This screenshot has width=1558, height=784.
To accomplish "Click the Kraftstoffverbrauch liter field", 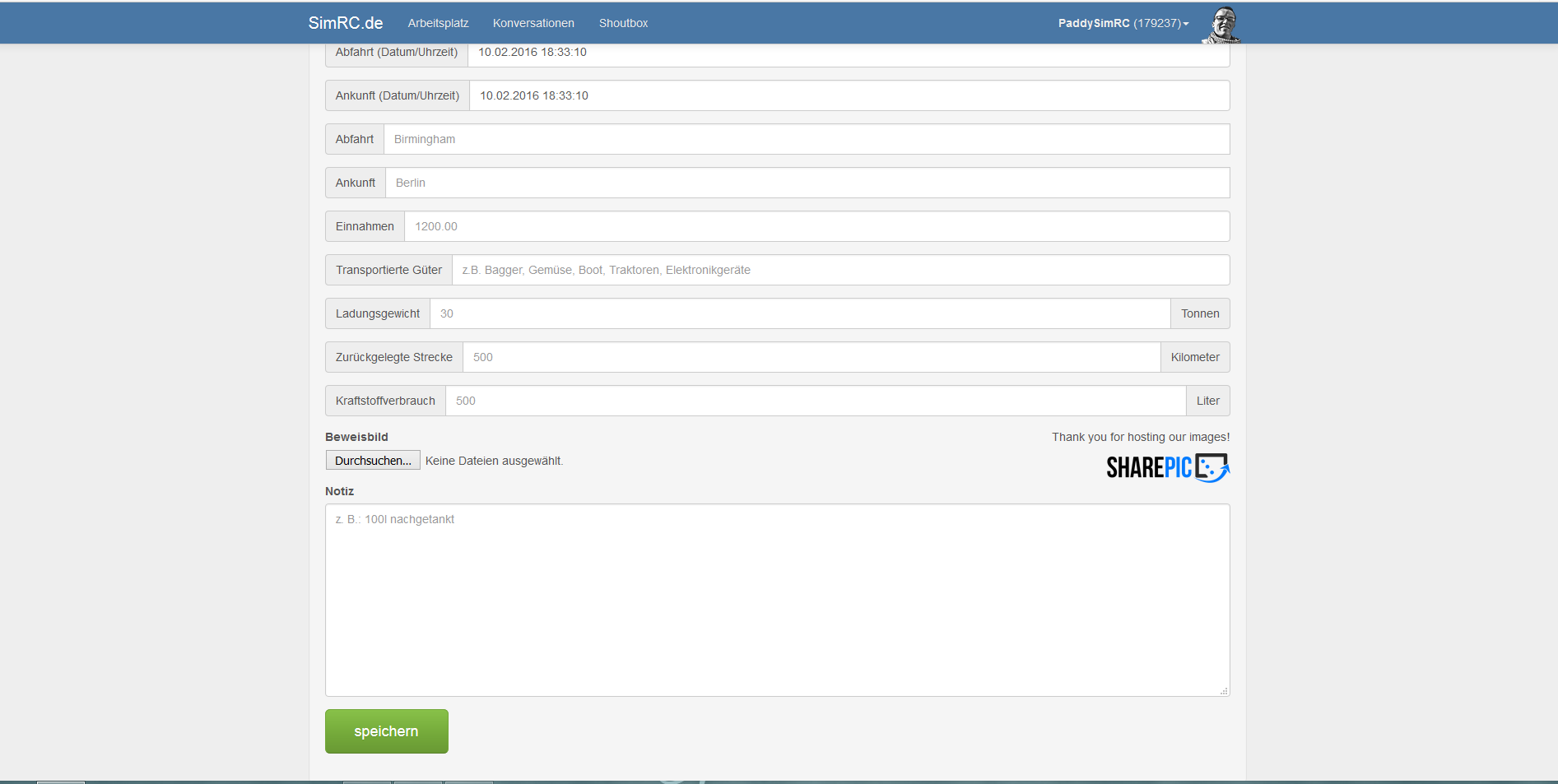I will click(815, 401).
